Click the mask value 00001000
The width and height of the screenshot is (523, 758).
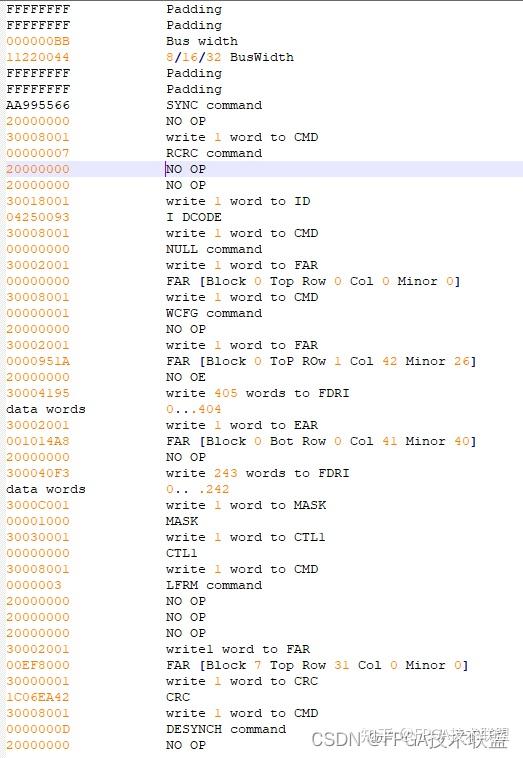coord(38,521)
